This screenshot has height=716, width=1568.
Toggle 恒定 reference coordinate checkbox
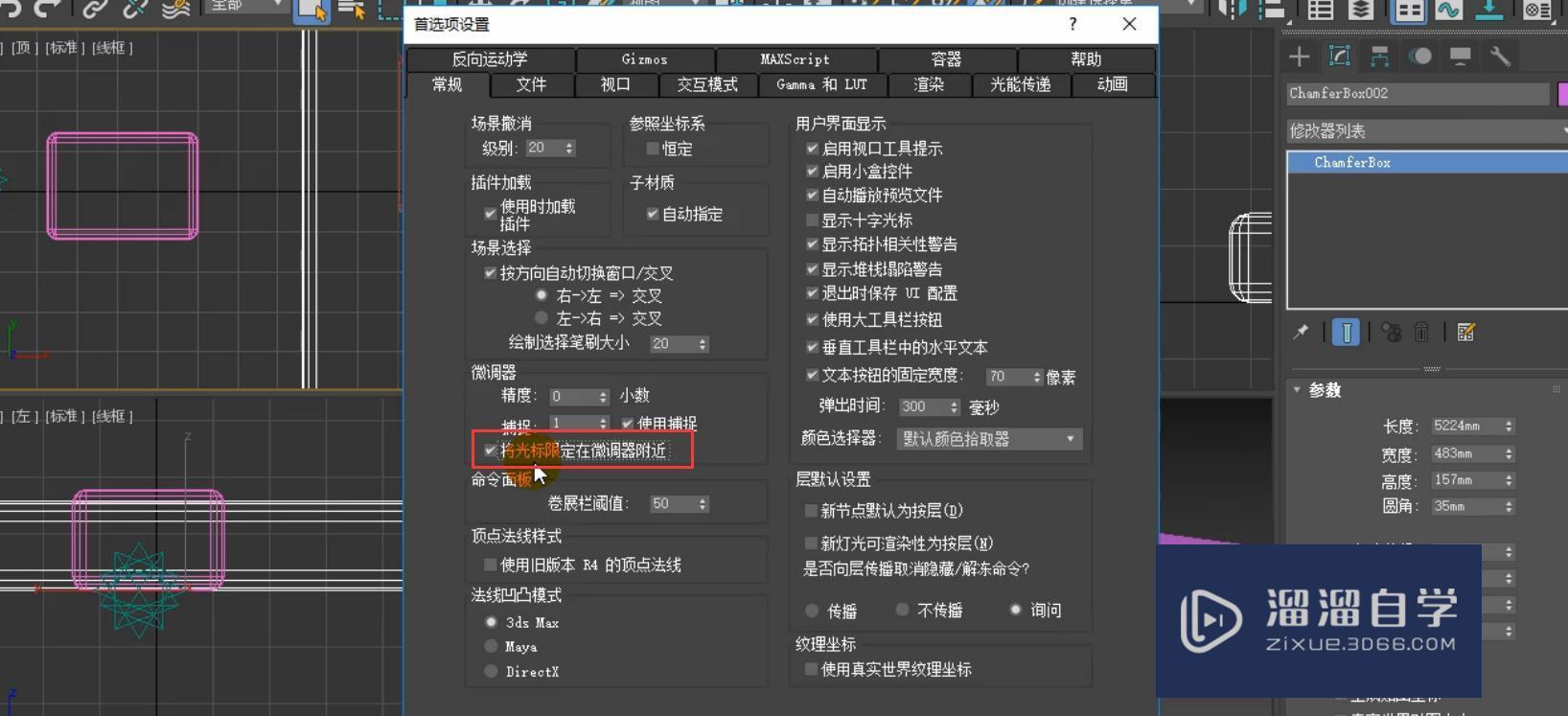pos(653,149)
